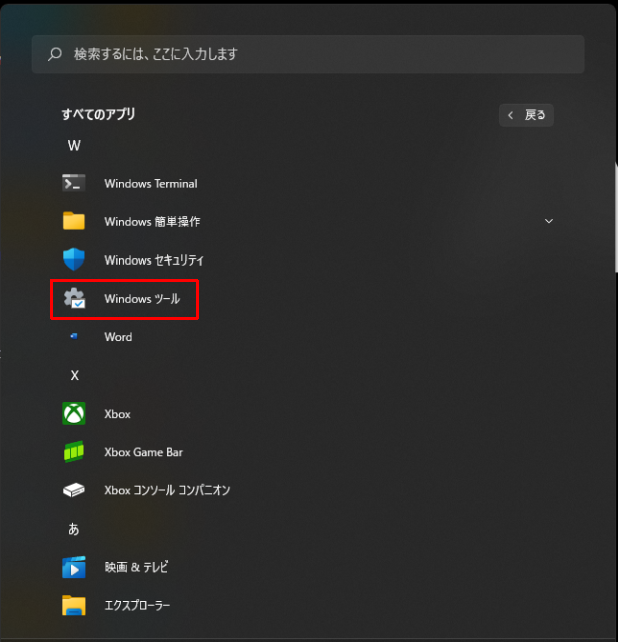The height and width of the screenshot is (642, 618).
Task: Select the X letter group header
Action: point(75,375)
